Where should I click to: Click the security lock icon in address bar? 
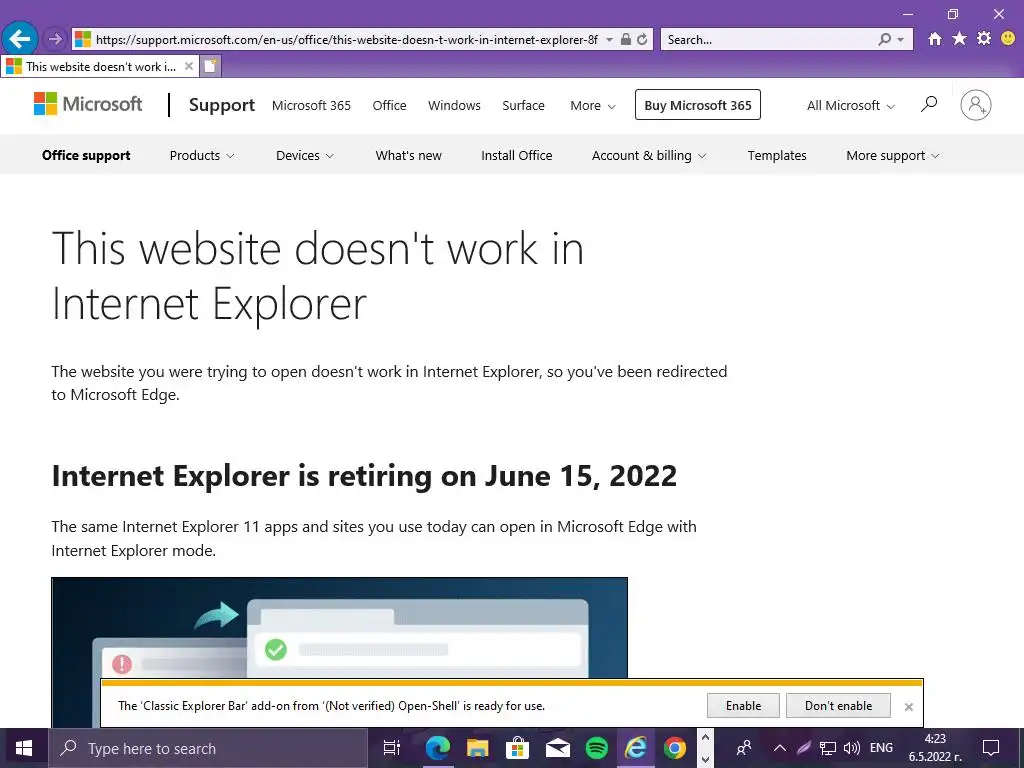626,39
